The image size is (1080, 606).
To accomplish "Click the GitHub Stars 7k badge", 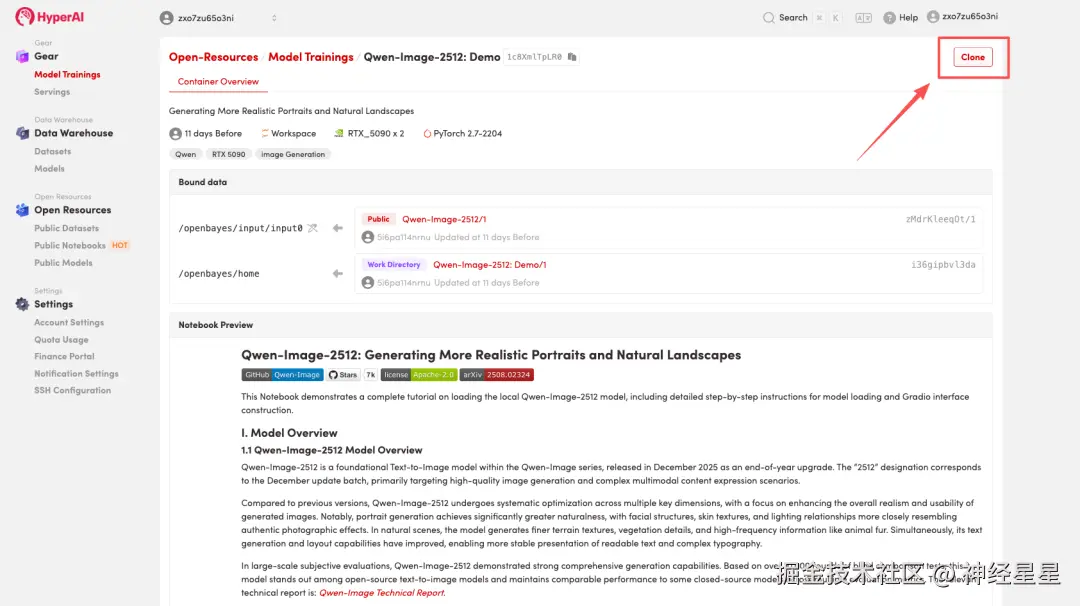I will (351, 375).
